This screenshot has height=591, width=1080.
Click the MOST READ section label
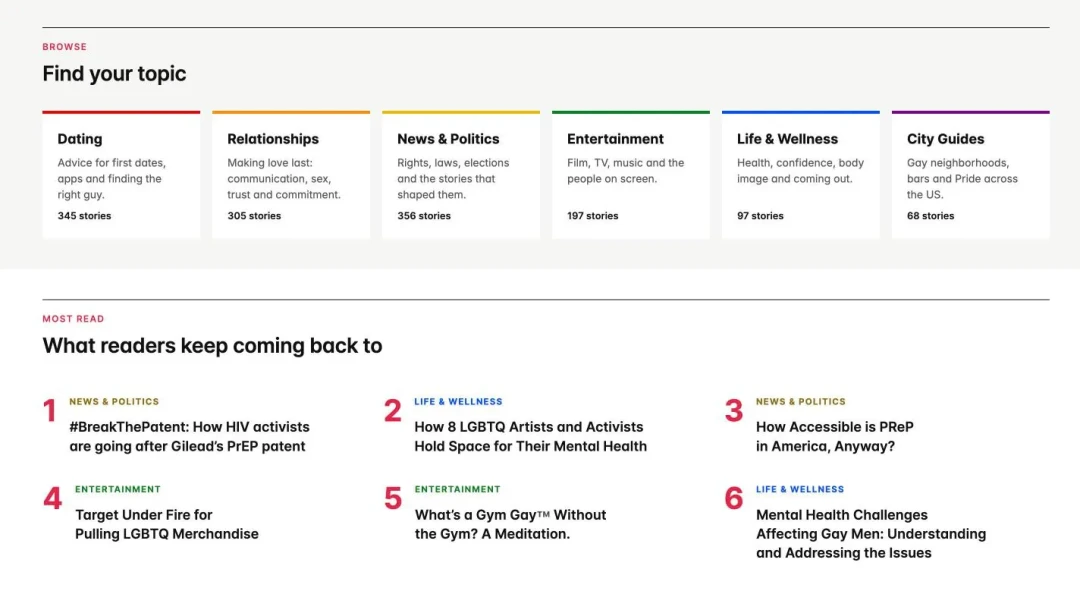[73, 319]
